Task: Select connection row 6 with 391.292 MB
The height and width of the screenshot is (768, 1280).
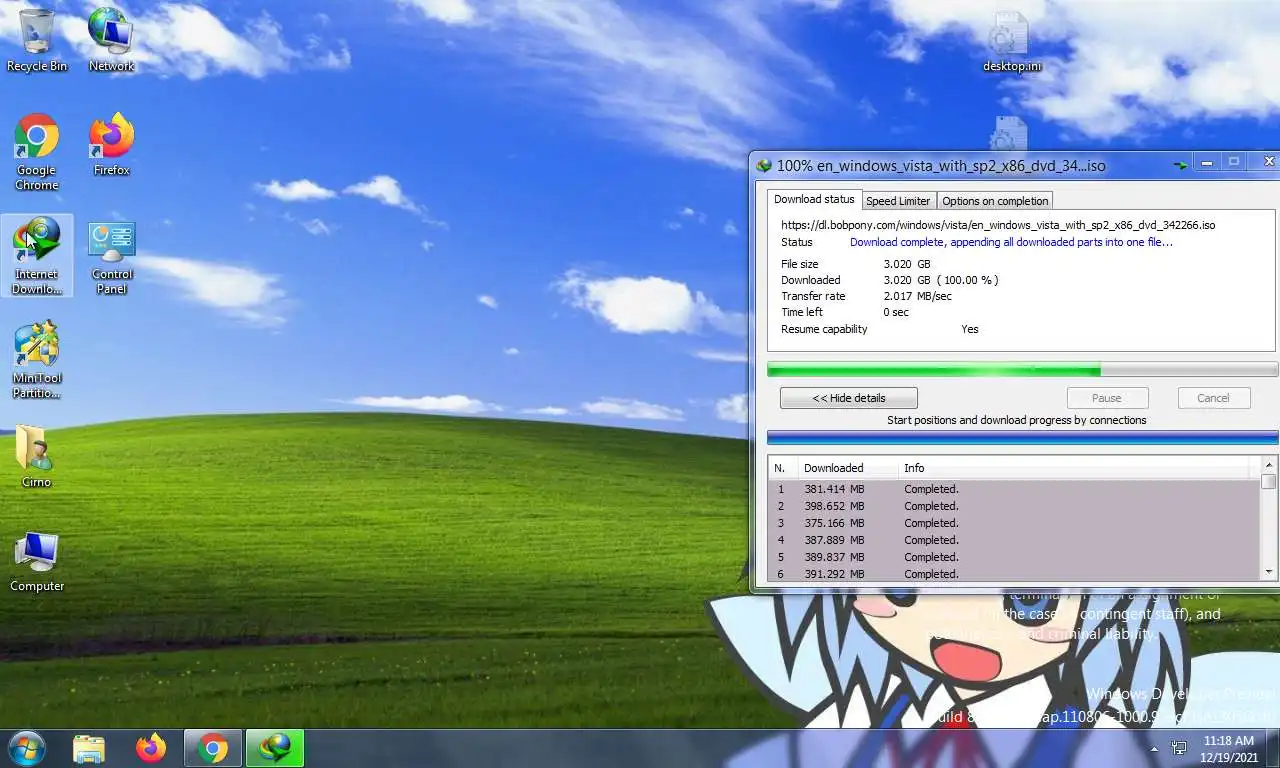Action: pos(1015,574)
